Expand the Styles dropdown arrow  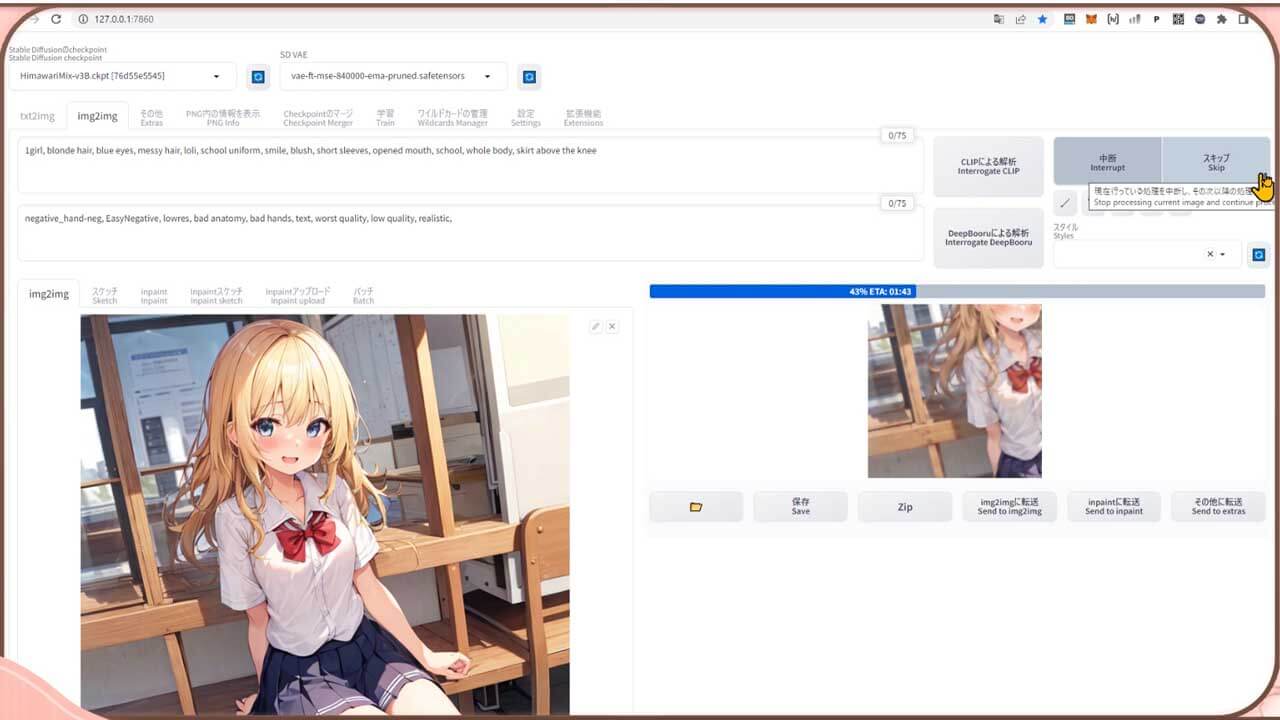tap(1221, 253)
